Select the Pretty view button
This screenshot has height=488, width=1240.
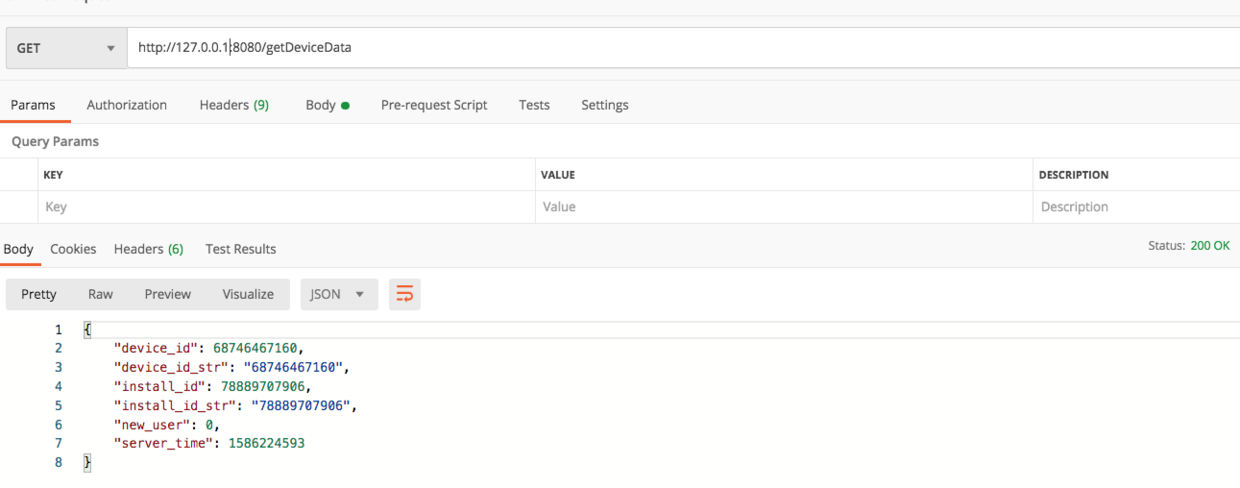(x=39, y=294)
